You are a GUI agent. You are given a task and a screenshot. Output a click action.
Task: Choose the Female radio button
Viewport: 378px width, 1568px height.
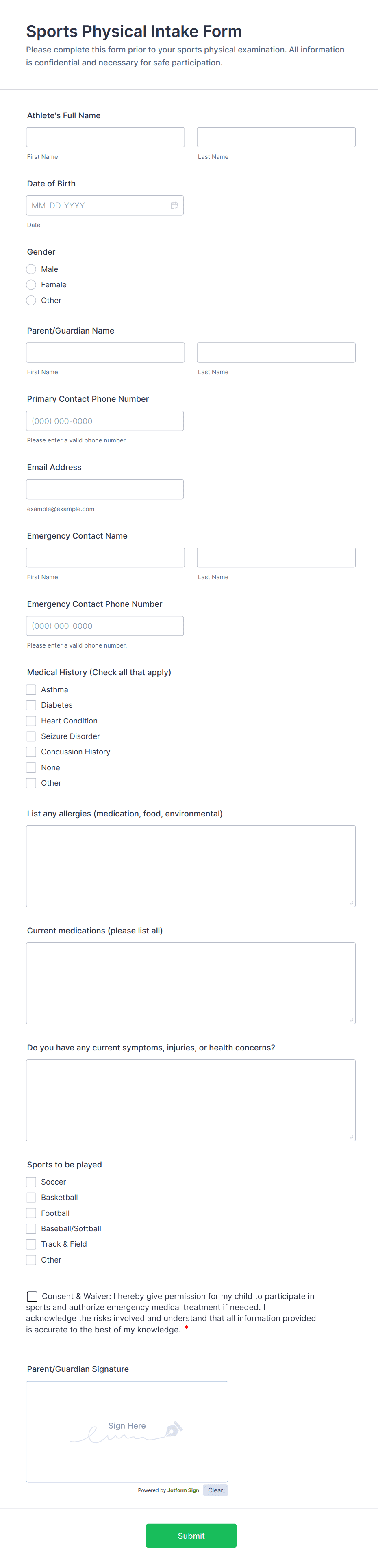coord(31,285)
